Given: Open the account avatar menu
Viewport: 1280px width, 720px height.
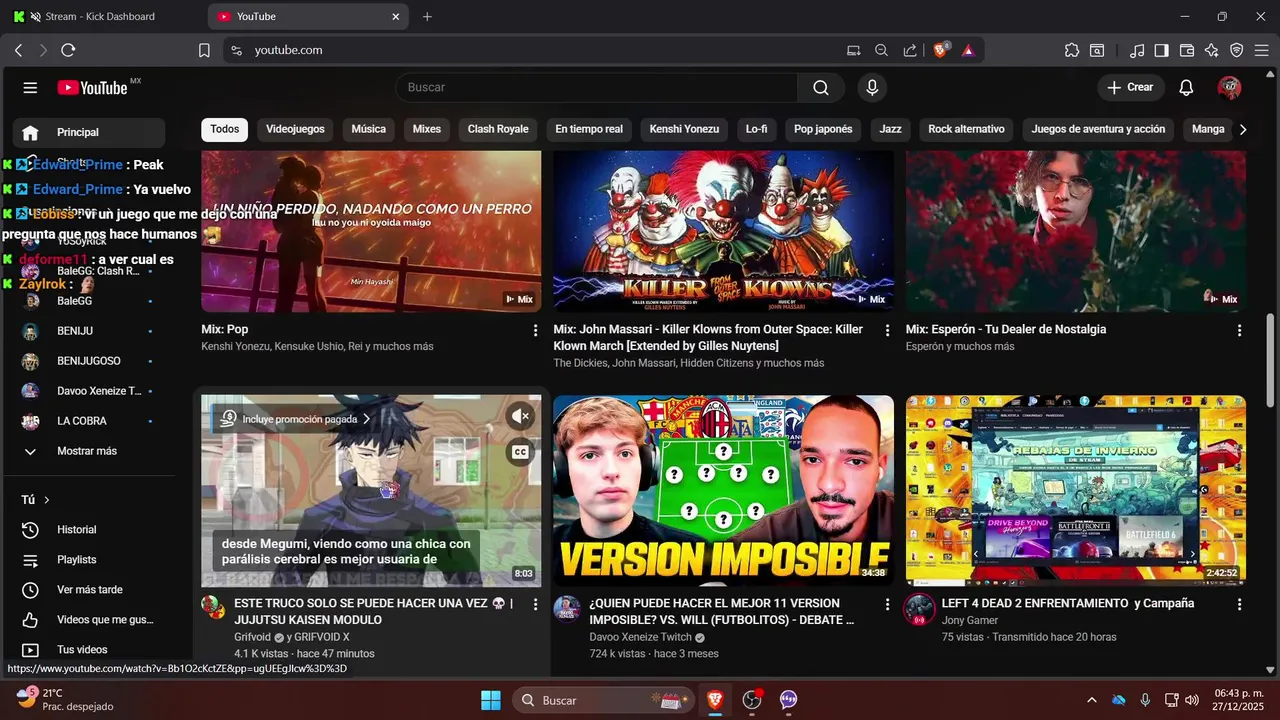Looking at the screenshot, I should pos(1229,88).
